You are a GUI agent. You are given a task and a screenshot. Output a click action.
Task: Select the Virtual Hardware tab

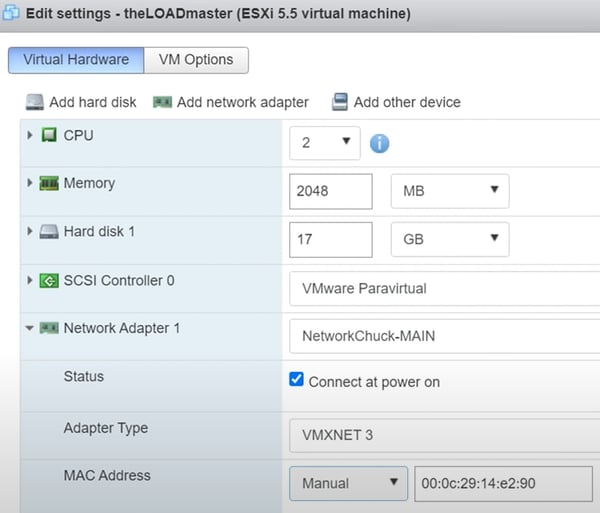[76, 60]
